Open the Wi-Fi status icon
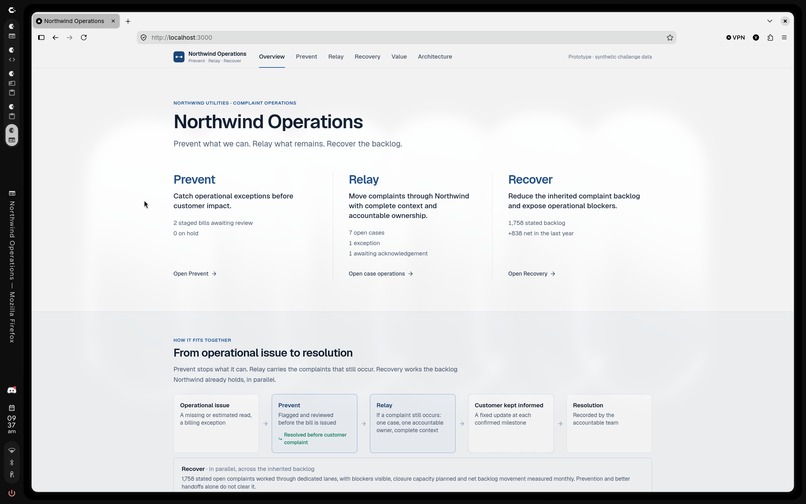This screenshot has width=806, height=504. tap(12, 451)
